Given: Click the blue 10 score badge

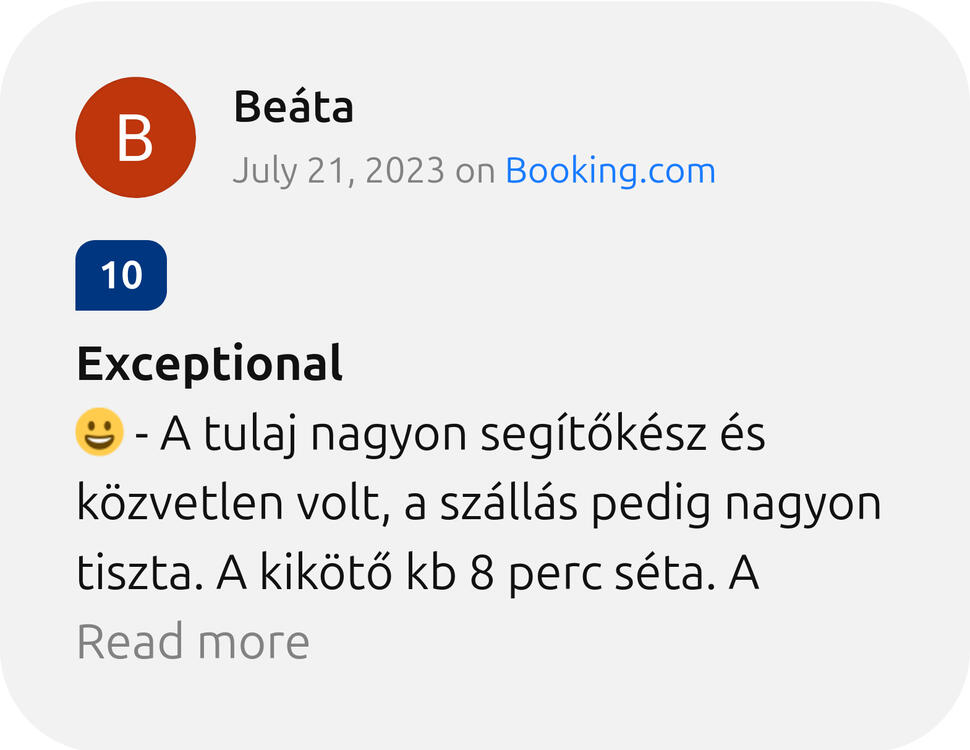Looking at the screenshot, I should (121, 275).
